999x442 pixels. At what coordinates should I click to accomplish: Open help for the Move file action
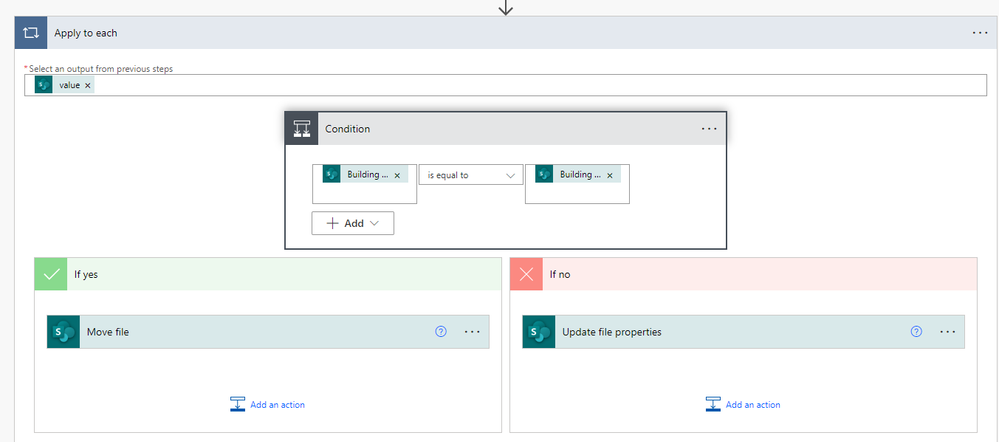441,331
